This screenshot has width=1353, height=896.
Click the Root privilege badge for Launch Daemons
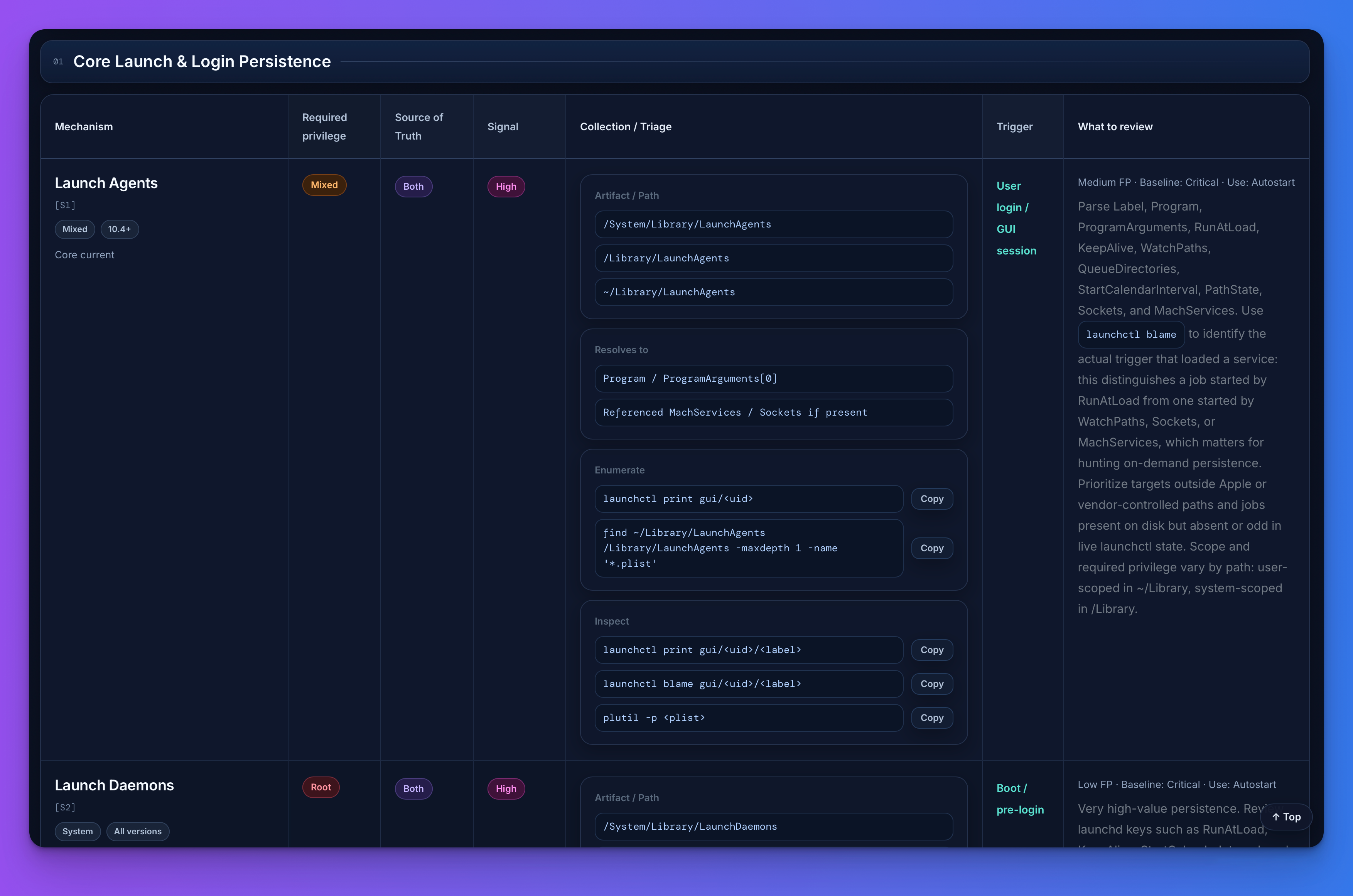click(321, 787)
